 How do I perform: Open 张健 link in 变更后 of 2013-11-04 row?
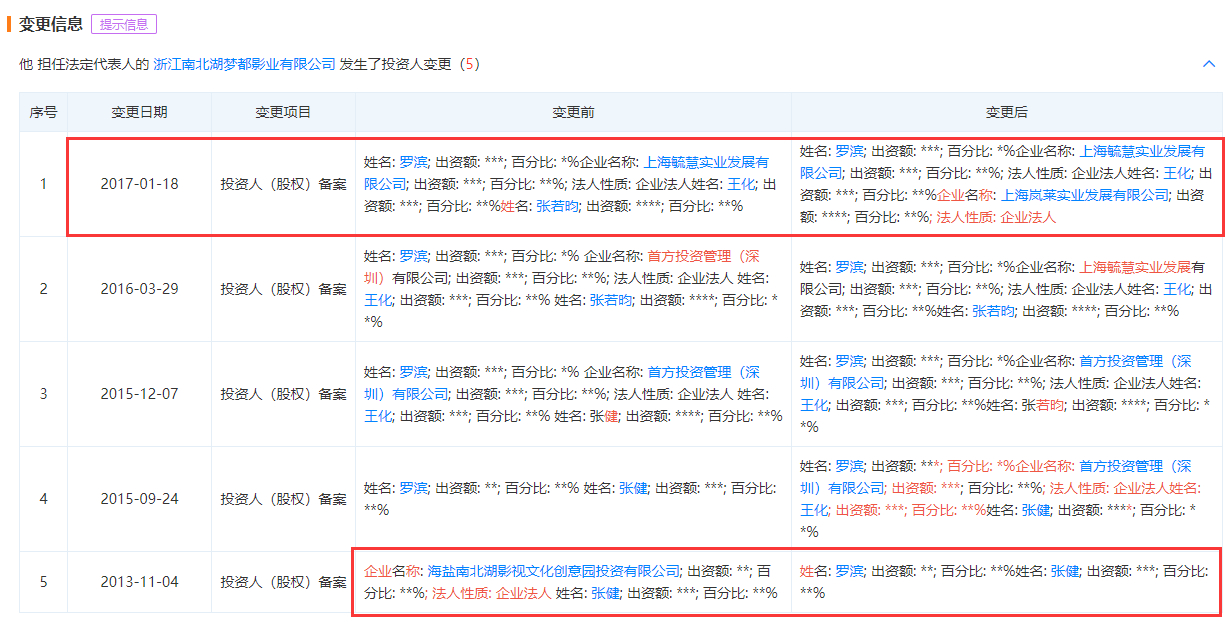1064,571
